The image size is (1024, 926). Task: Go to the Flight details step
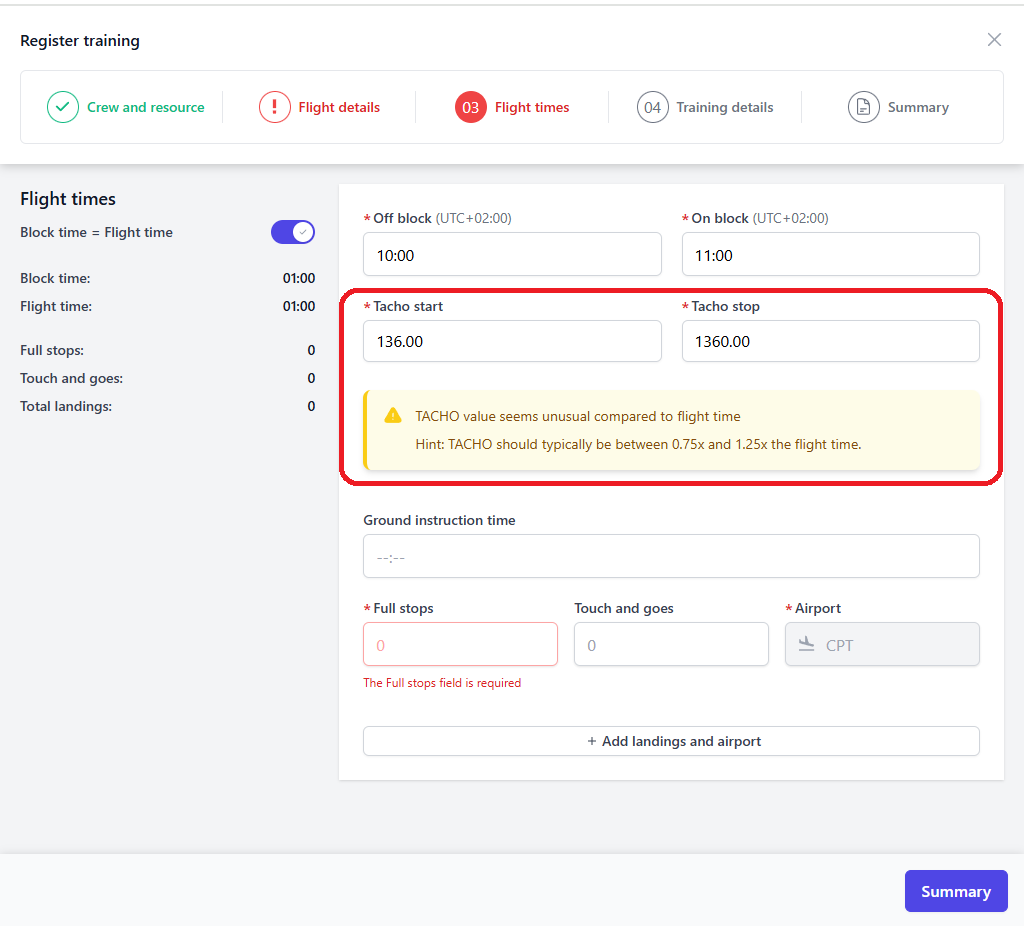tap(339, 107)
